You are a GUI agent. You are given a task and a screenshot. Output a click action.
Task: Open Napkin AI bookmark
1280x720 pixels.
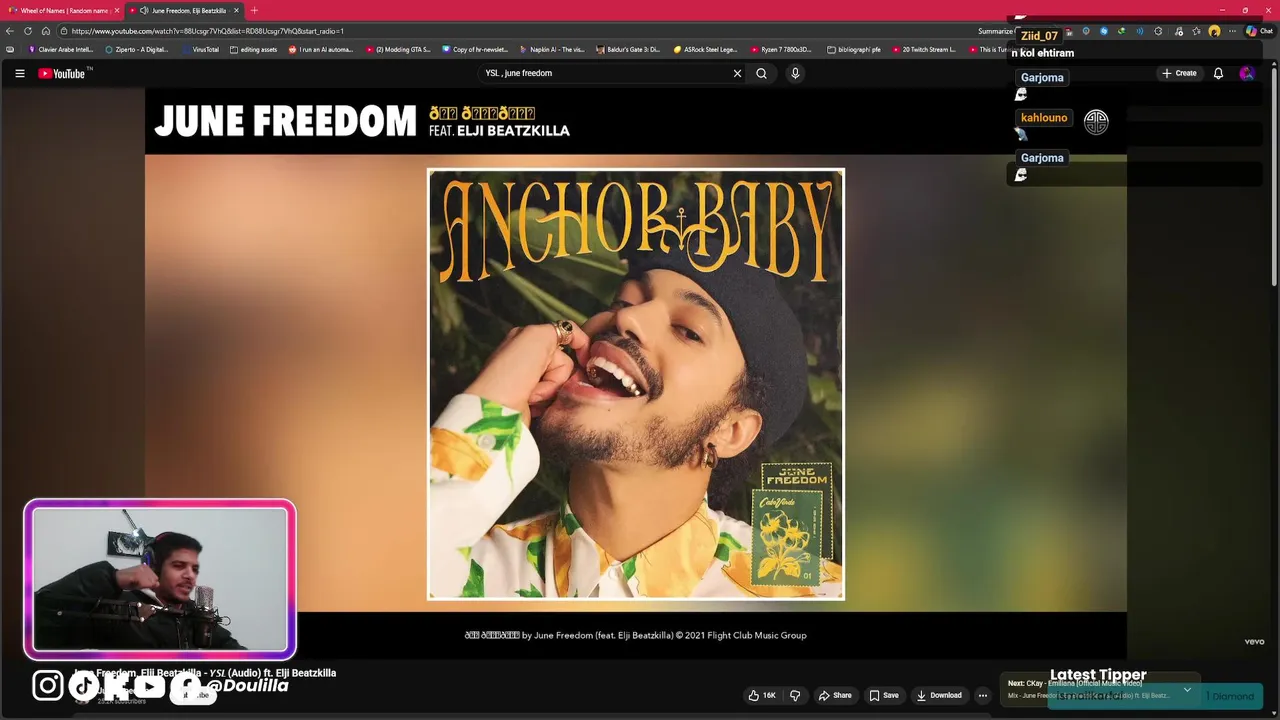pyautogui.click(x=552, y=49)
